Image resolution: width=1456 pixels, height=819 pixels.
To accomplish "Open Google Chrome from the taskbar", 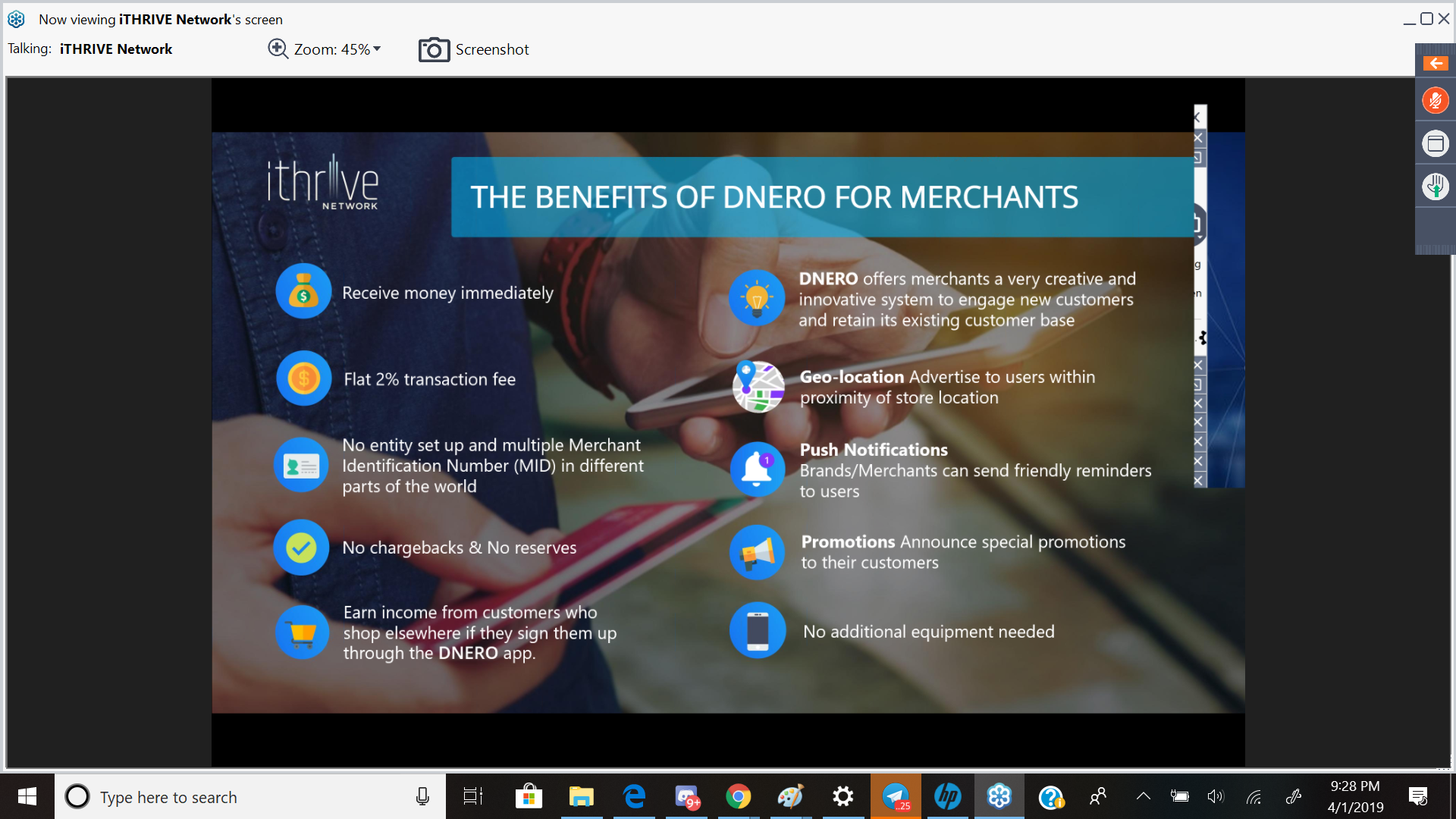I will click(738, 796).
